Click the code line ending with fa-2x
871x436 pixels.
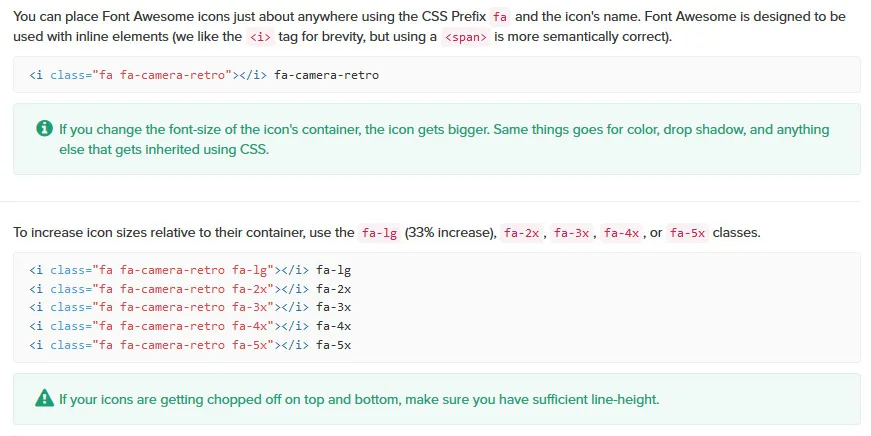click(x=190, y=289)
